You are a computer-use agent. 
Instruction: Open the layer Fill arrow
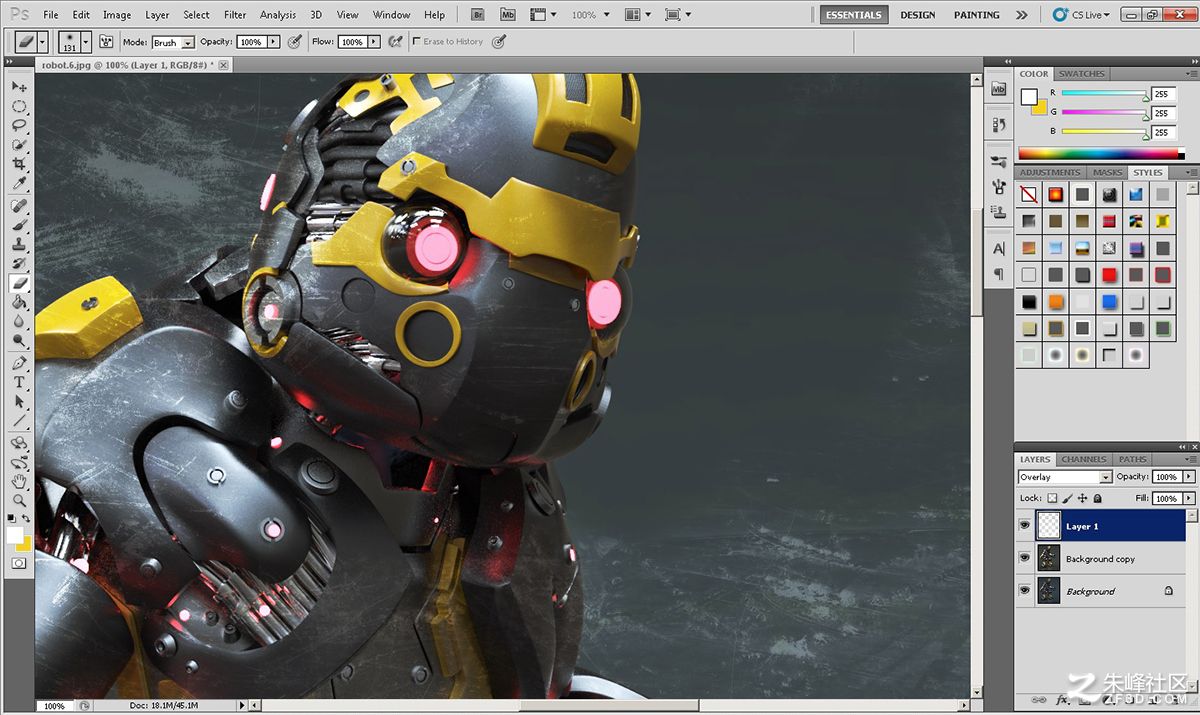tap(1188, 498)
